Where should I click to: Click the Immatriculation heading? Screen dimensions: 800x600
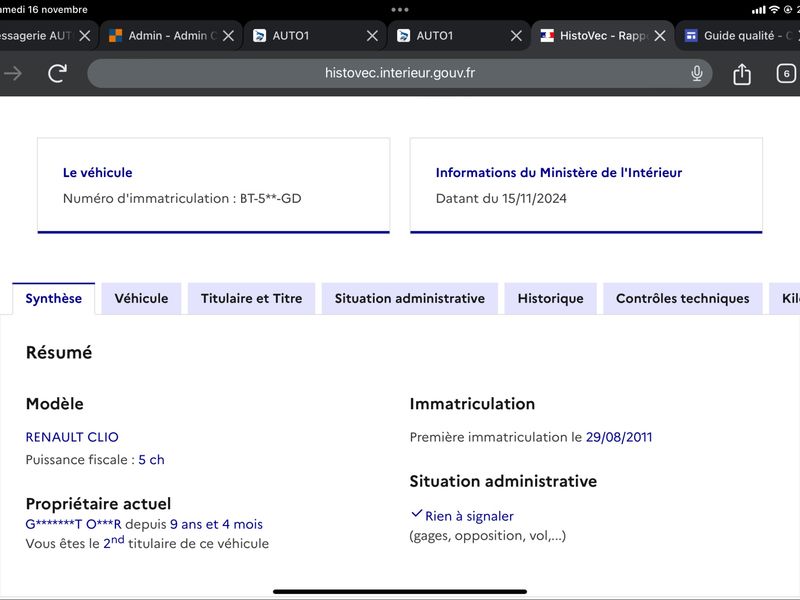coord(472,404)
